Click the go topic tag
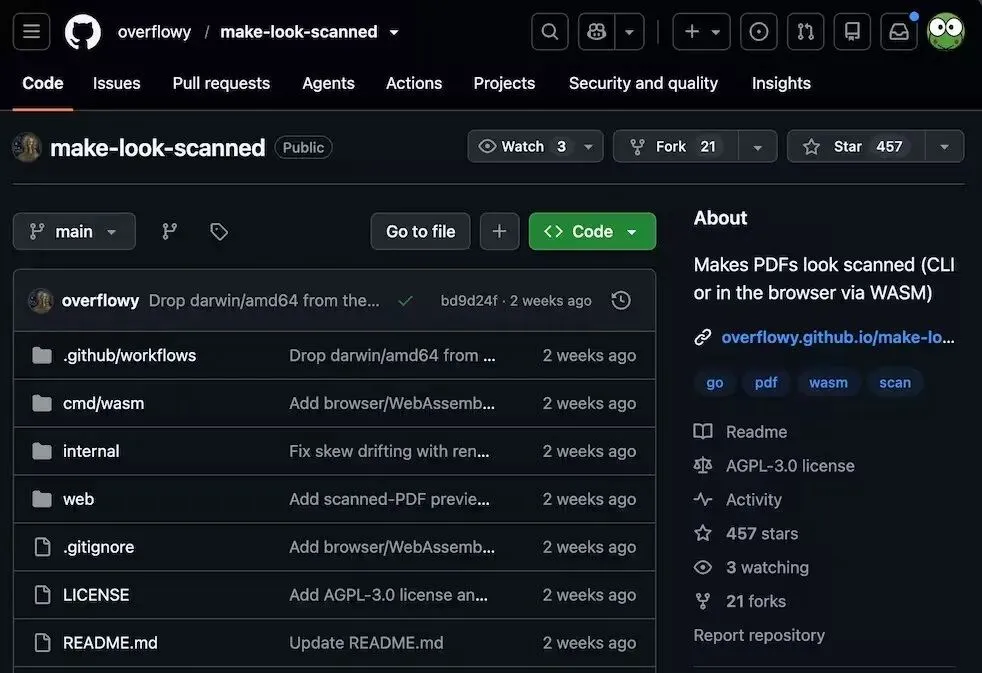982x673 pixels. pos(715,383)
